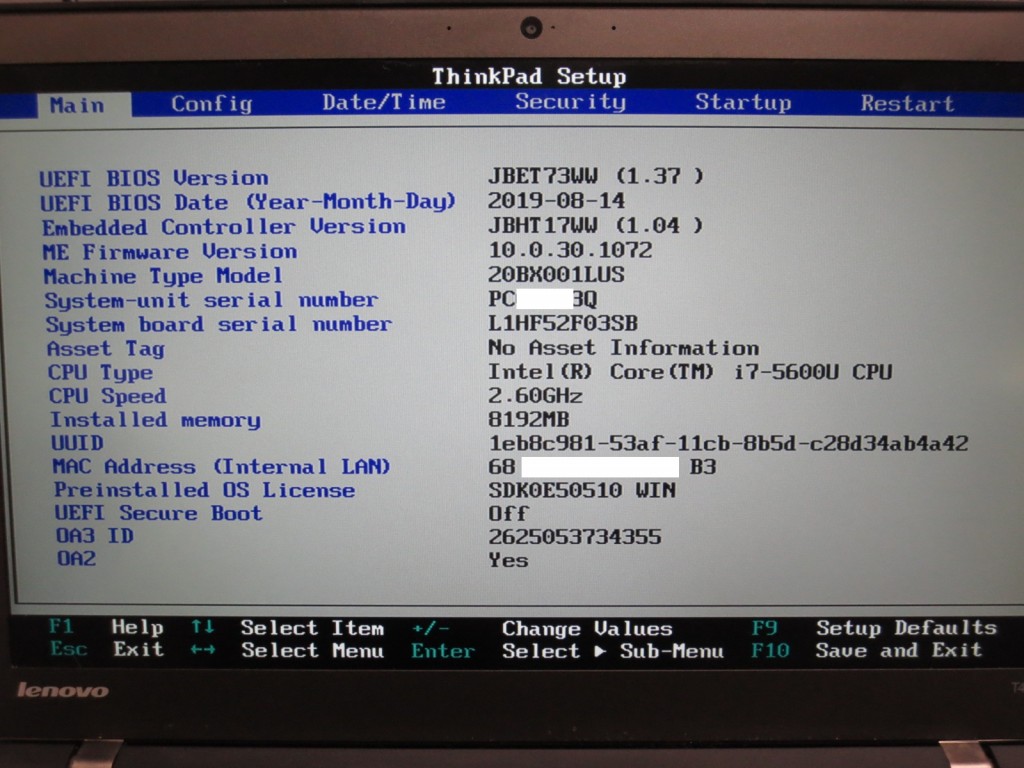Click the UUID label

click(x=78, y=443)
